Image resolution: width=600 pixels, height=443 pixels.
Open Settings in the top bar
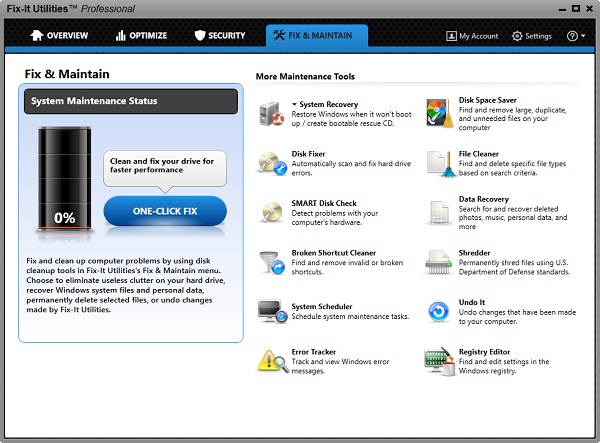click(x=531, y=36)
